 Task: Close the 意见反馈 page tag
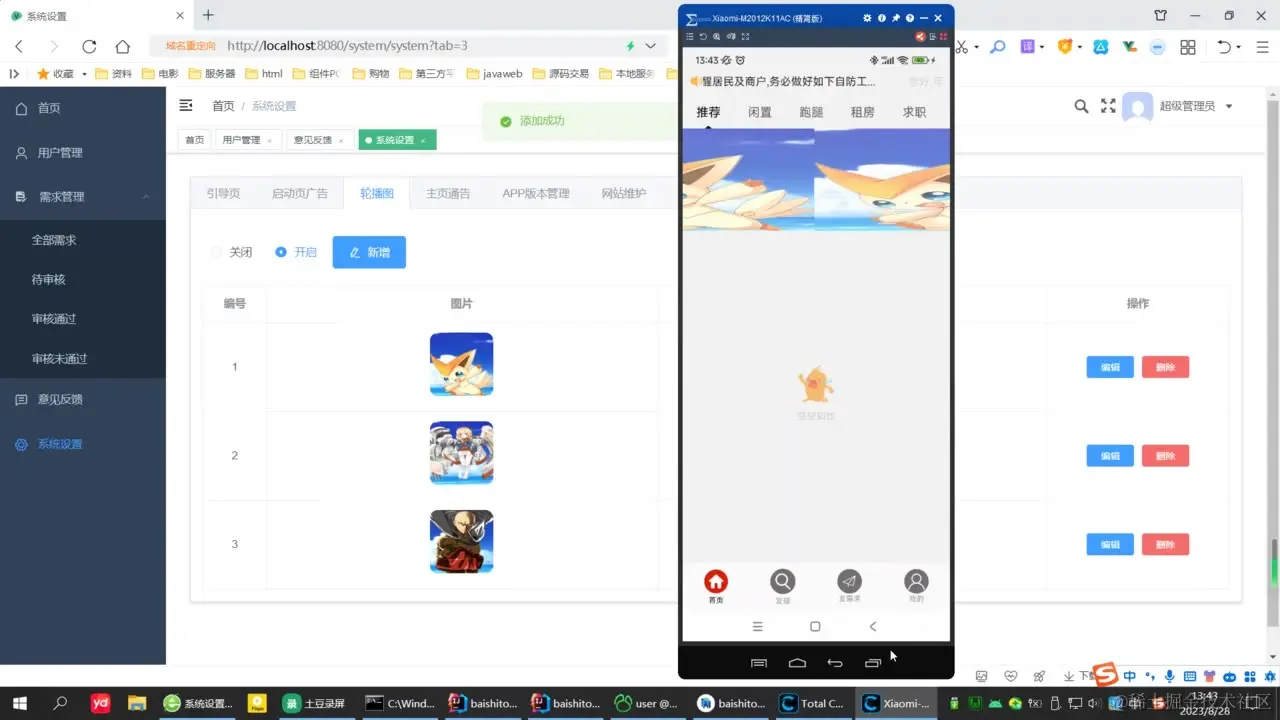click(x=341, y=141)
